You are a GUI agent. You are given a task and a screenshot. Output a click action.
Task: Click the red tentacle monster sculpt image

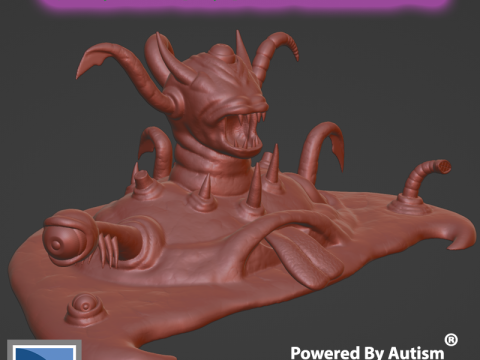243,195
